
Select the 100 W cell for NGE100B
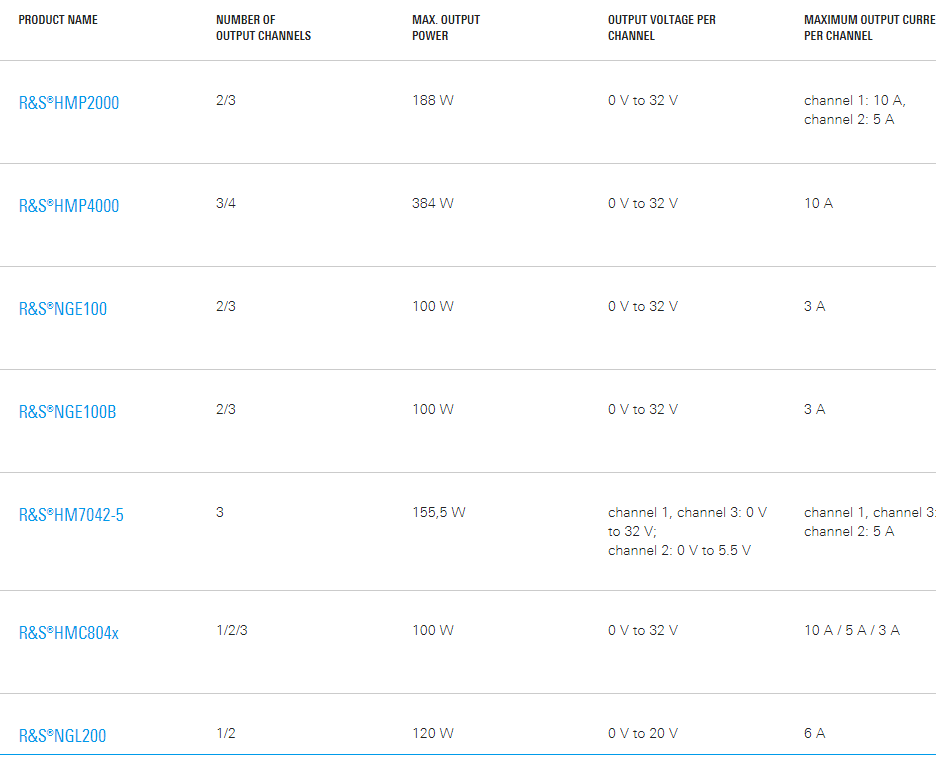[x=433, y=410]
